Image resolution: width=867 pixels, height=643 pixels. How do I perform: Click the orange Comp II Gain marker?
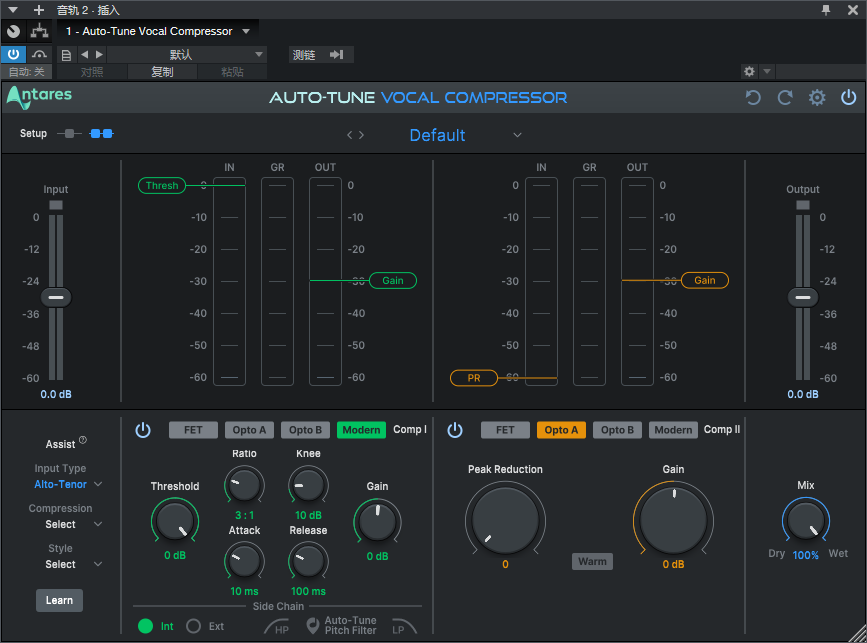[705, 281]
